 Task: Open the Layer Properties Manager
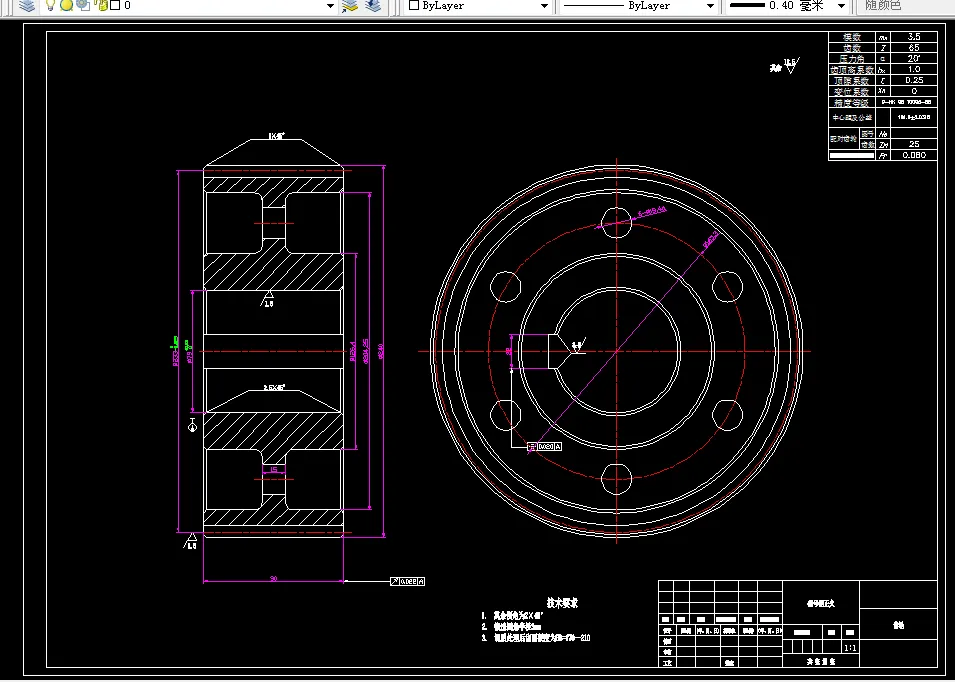point(27,5)
